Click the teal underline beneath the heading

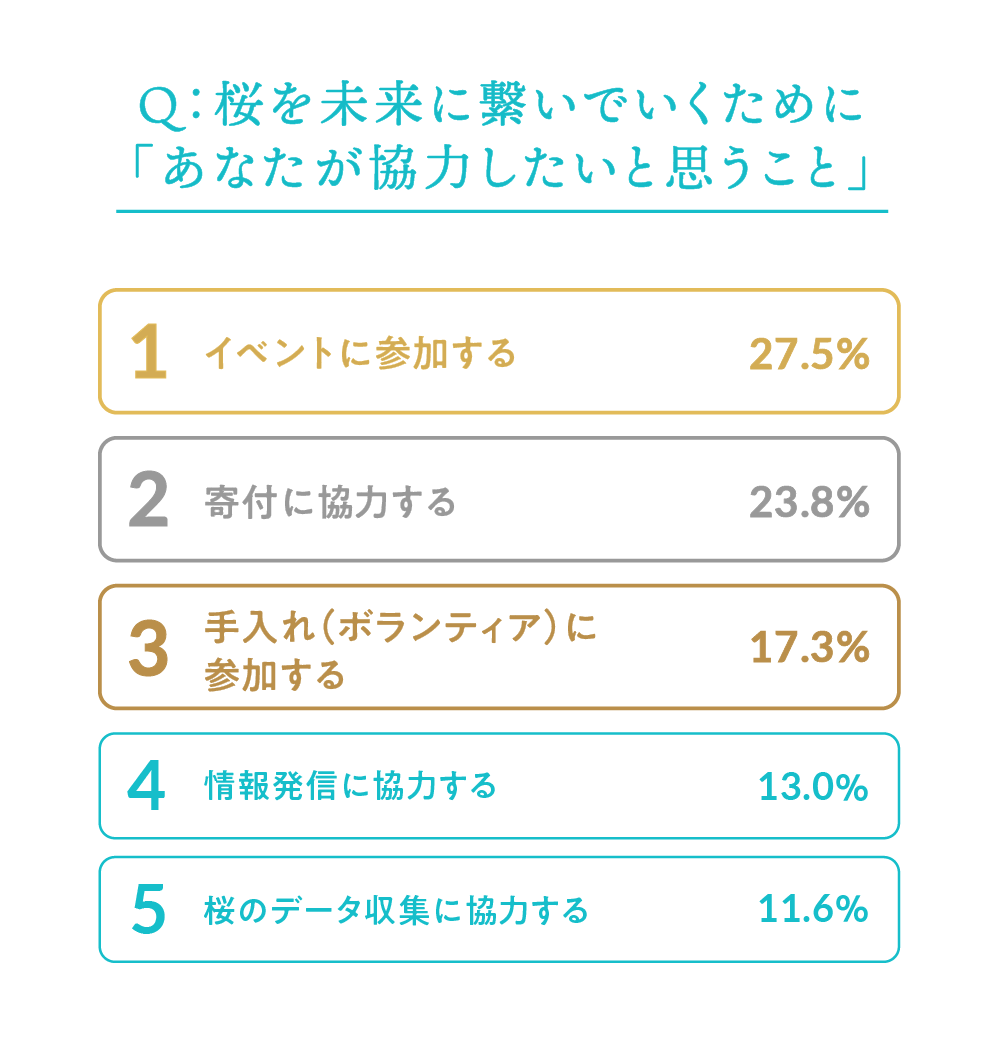click(x=502, y=211)
